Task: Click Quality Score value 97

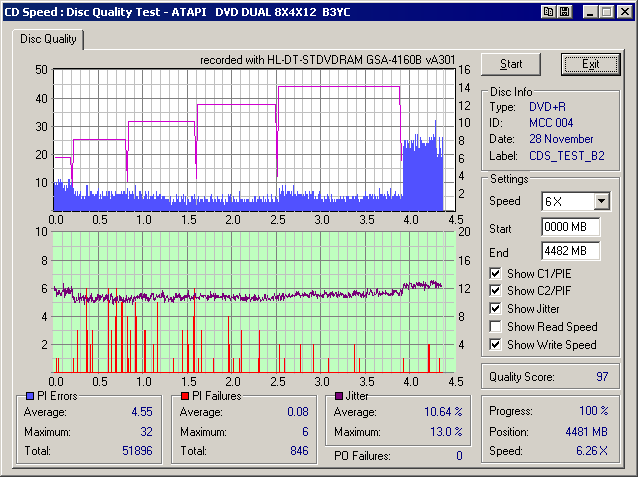Action: (602, 377)
